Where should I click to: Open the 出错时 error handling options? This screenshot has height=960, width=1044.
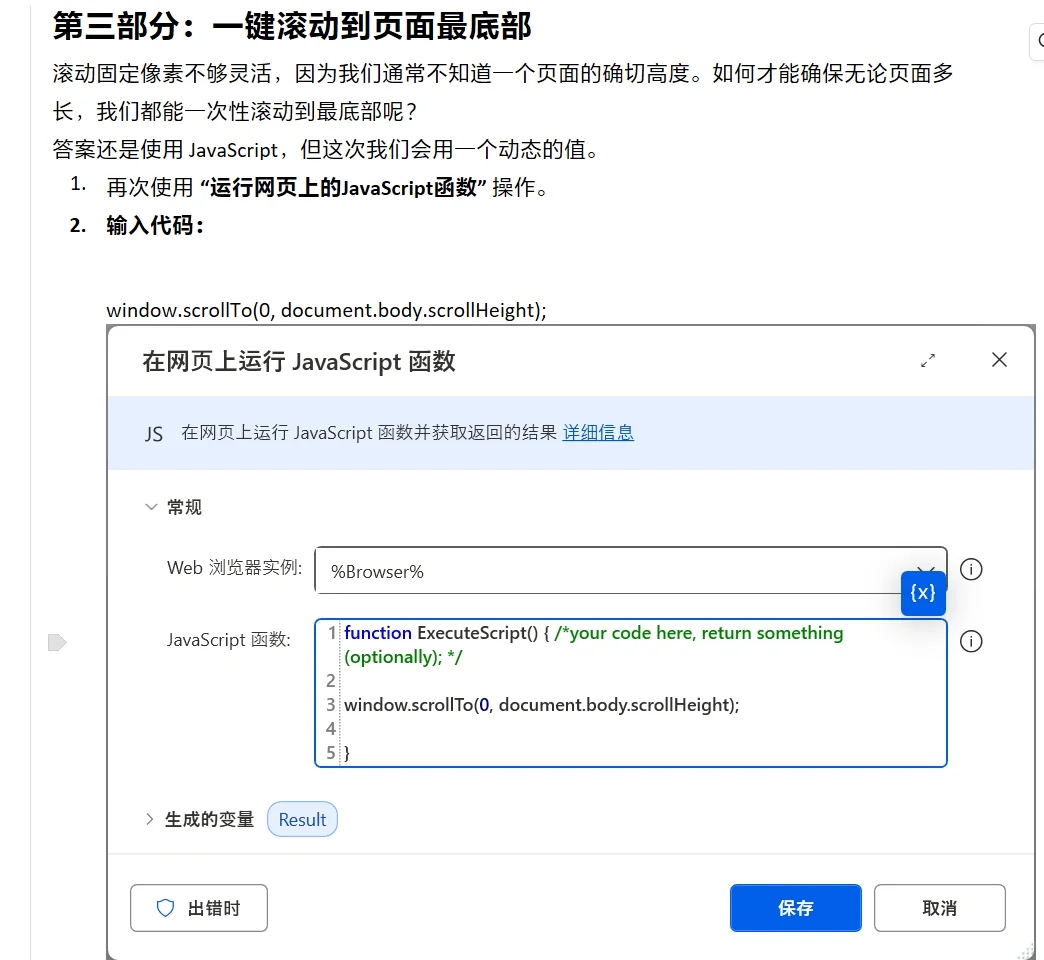pyautogui.click(x=199, y=907)
